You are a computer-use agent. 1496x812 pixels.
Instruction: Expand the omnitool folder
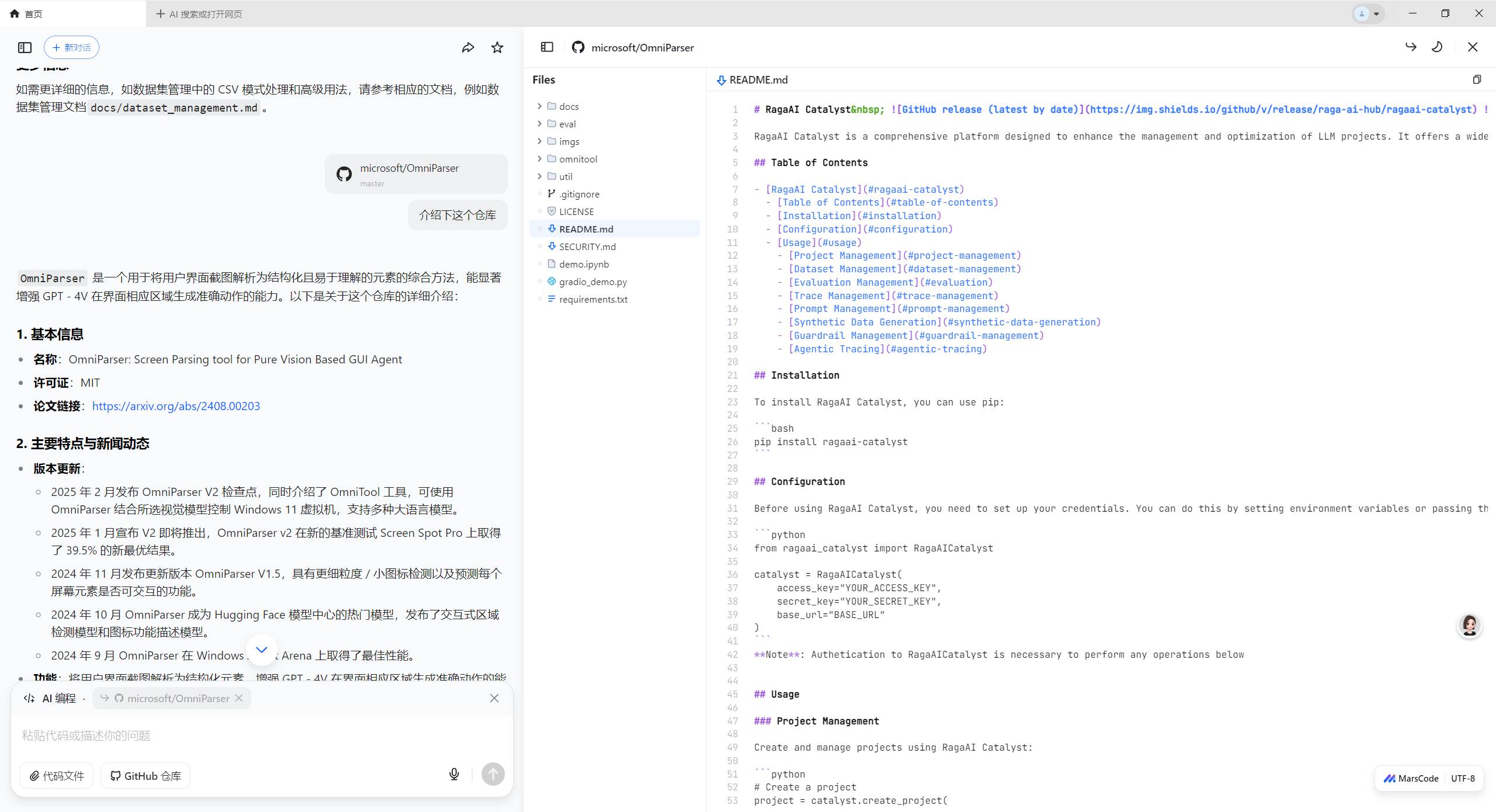click(615, 159)
